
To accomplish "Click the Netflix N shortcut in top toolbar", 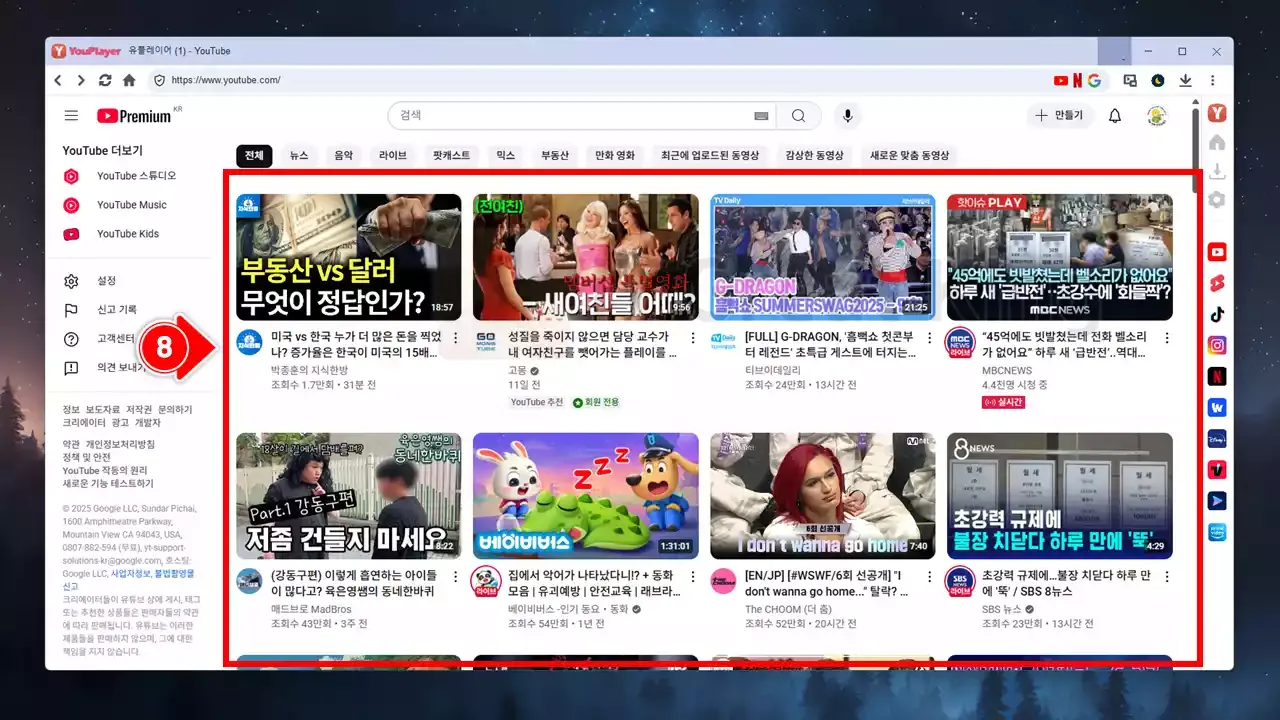I will pyautogui.click(x=1077, y=80).
